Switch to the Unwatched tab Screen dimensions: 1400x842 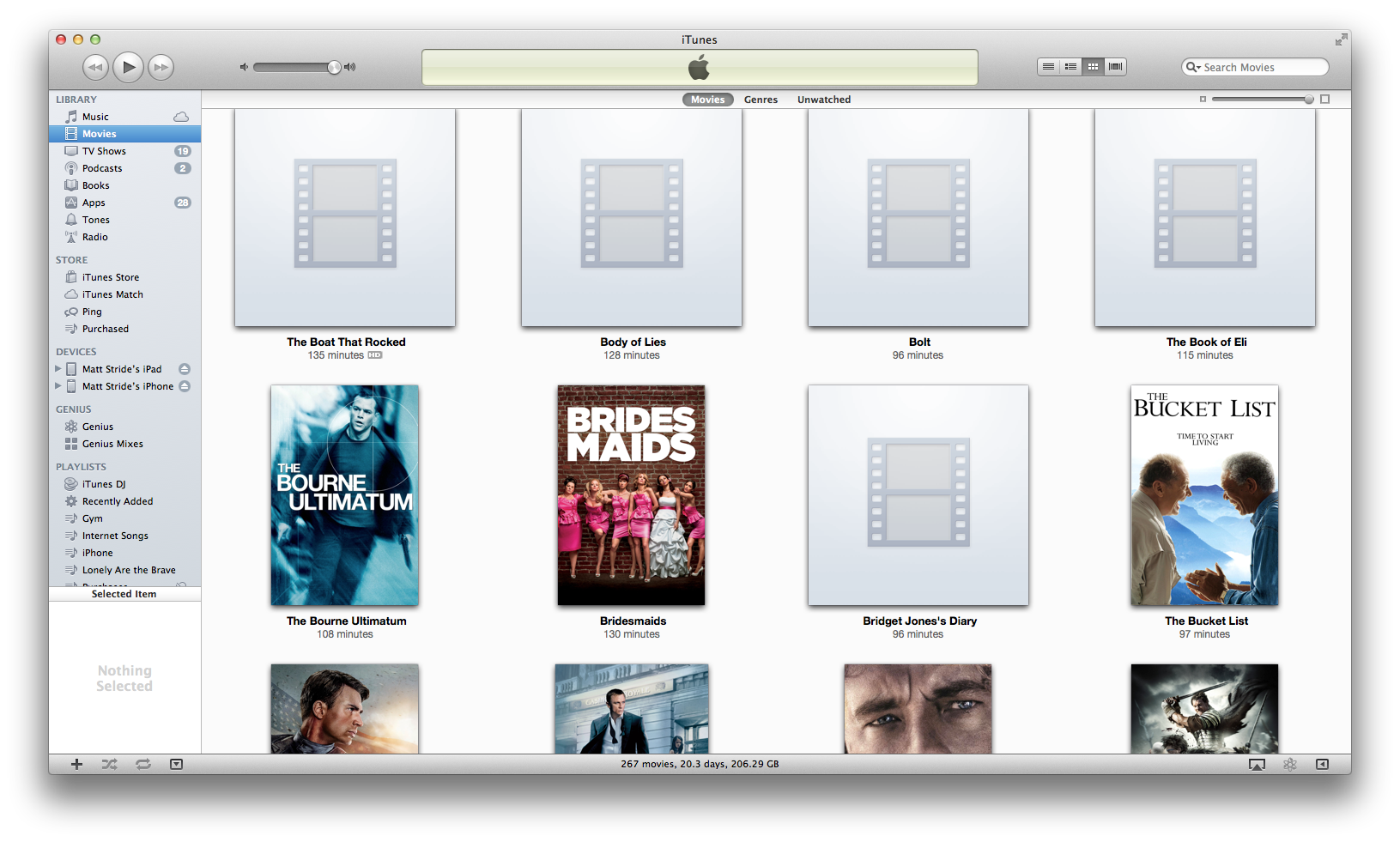[824, 100]
